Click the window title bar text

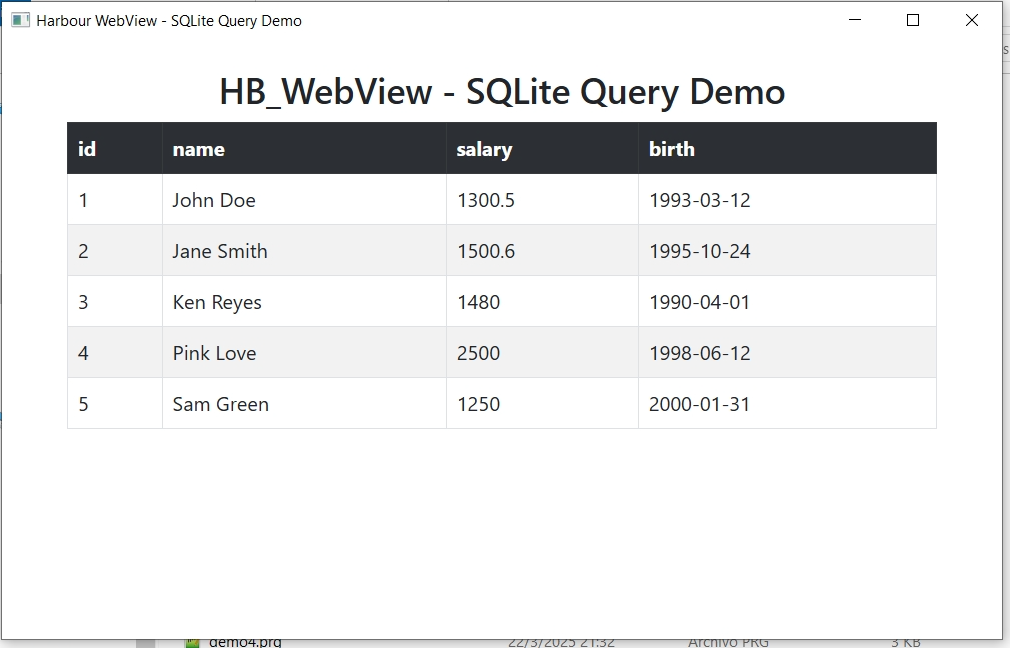[x=169, y=20]
